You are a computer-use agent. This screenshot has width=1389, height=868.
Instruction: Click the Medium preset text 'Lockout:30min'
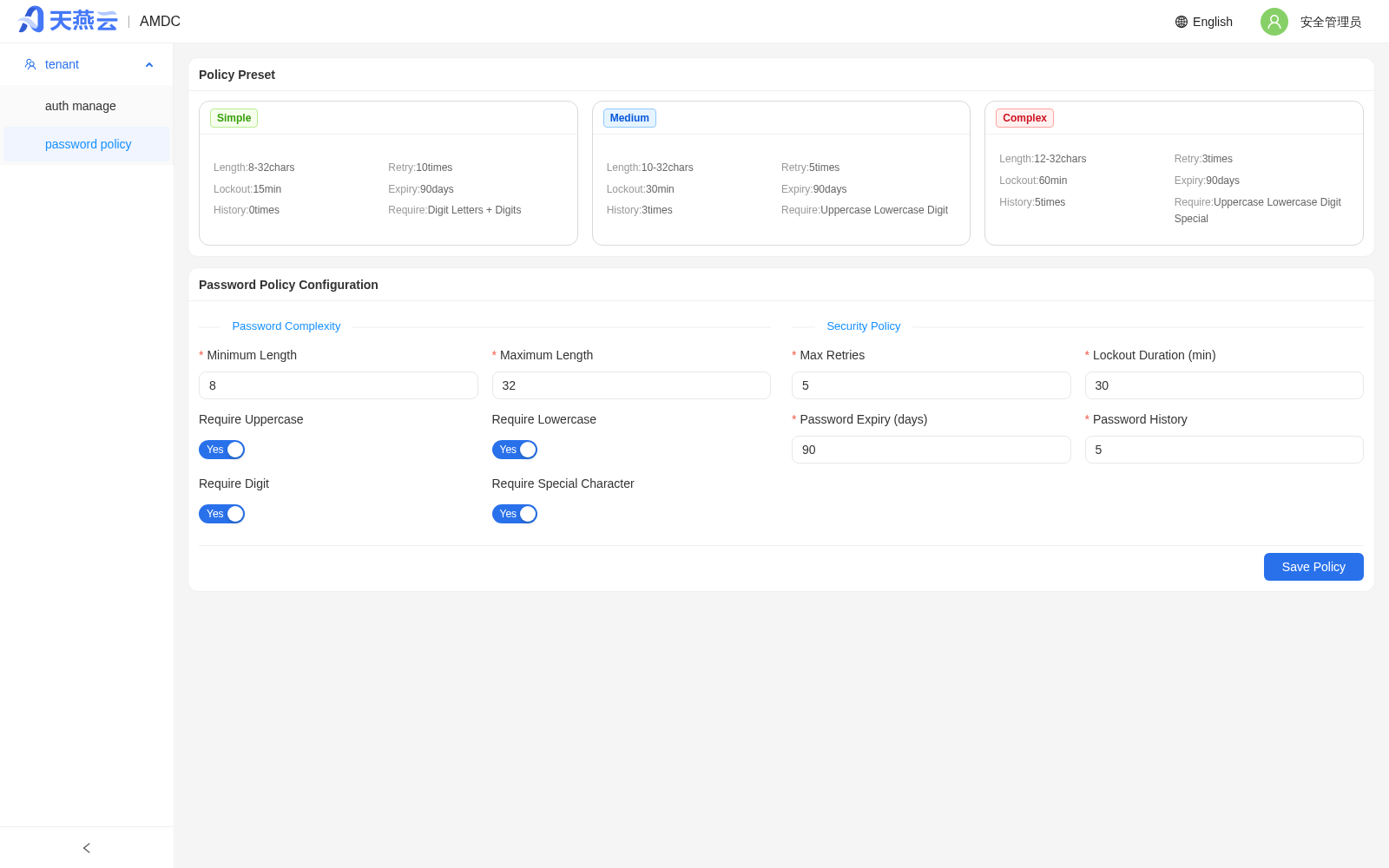641,189
